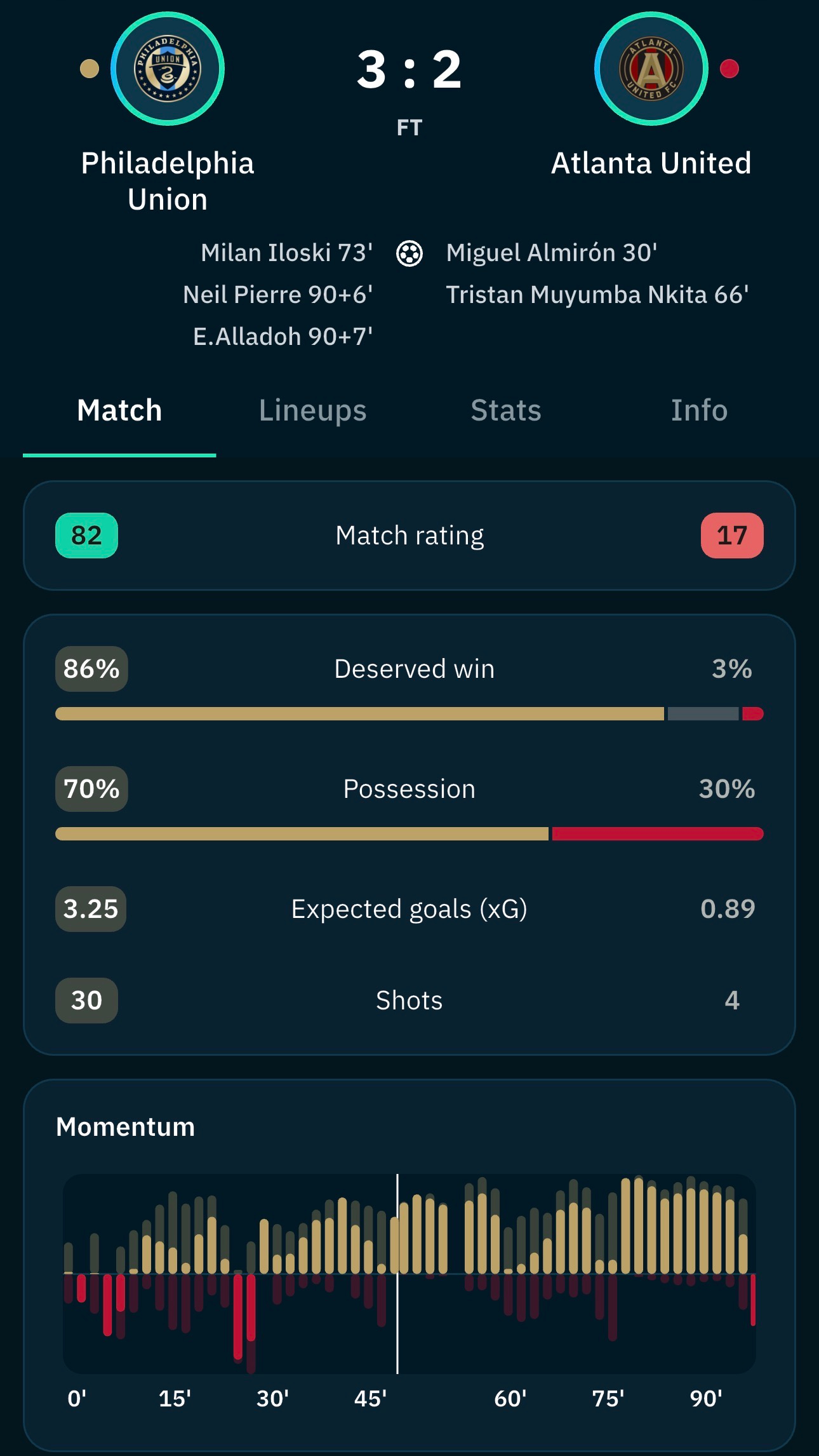Click the halftime line in Momentum chart
The image size is (819, 1456).
point(397,1274)
